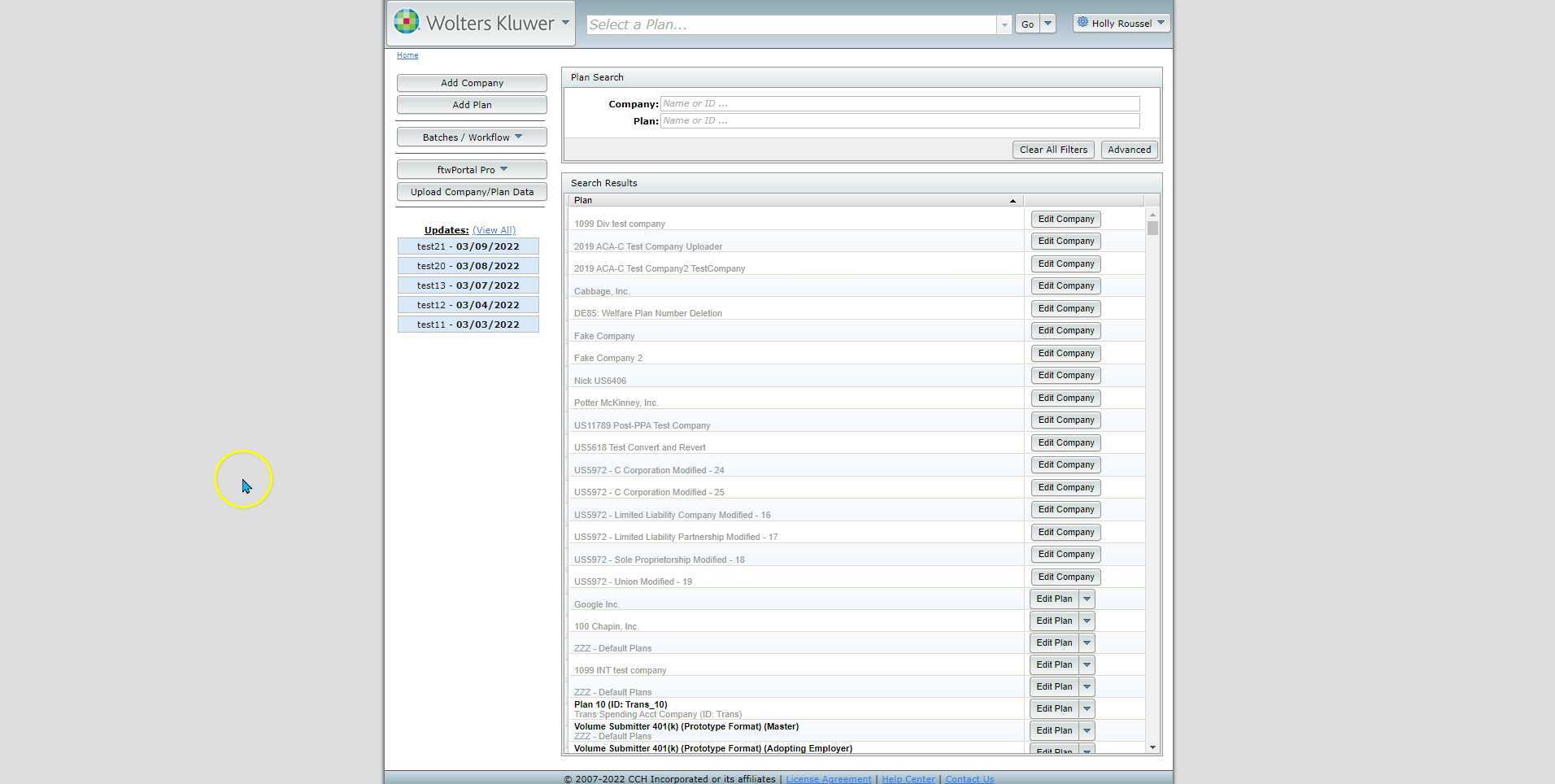Expand Edit Plan options for Plan 10

(x=1087, y=709)
